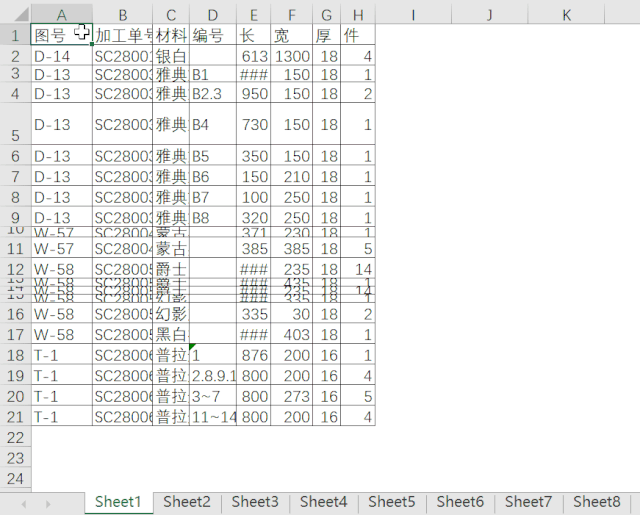This screenshot has width=640, height=515.
Task: Click 蒙古 cell in row 11
Action: pos(171,248)
